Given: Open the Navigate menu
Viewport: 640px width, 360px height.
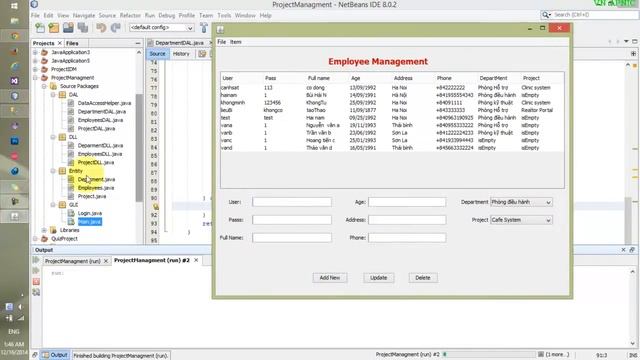Looking at the screenshot, I should click(84, 16).
